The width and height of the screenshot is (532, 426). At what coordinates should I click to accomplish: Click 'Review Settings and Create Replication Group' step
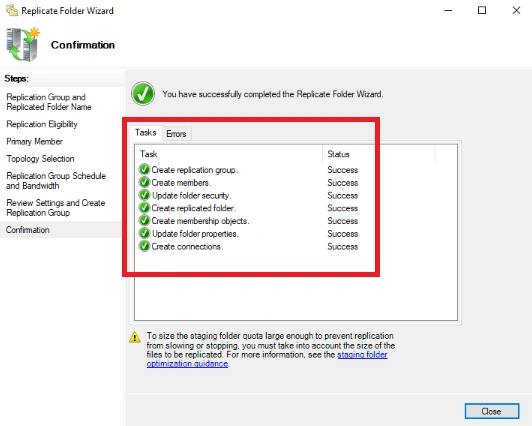[56, 208]
